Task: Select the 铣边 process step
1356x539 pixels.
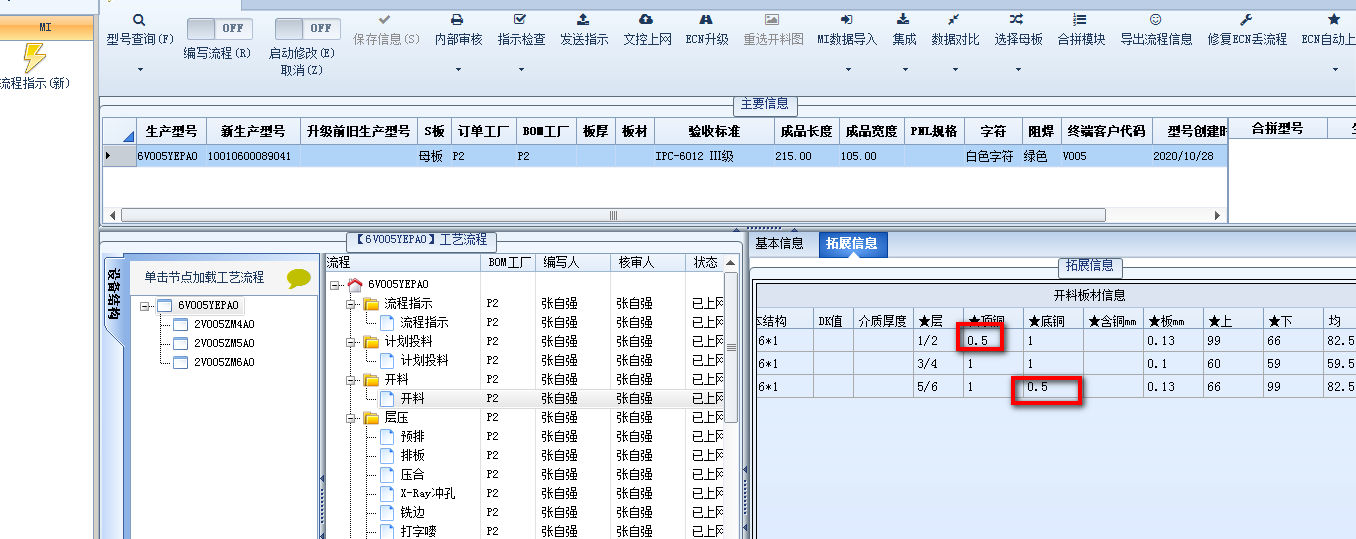Action: [x=412, y=512]
